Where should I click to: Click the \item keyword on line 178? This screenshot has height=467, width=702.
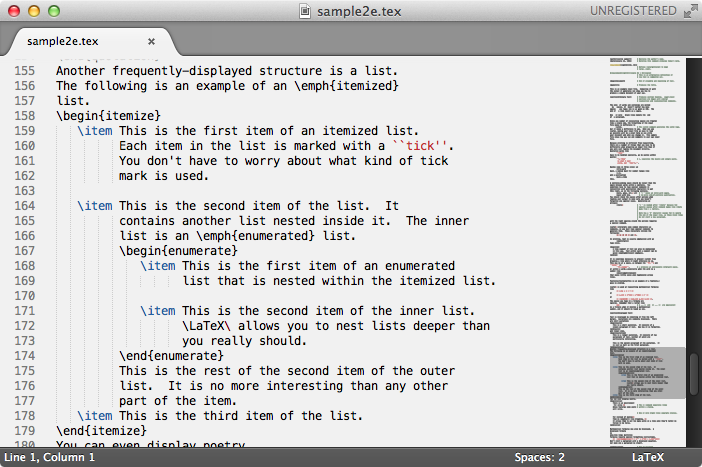[x=94, y=416]
